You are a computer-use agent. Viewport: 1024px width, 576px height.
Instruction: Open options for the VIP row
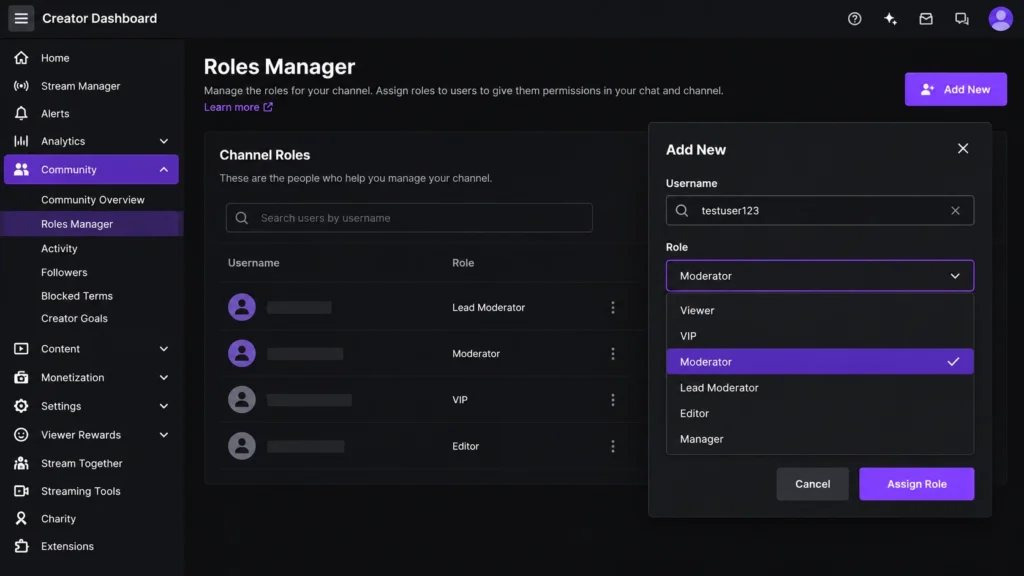coord(613,400)
